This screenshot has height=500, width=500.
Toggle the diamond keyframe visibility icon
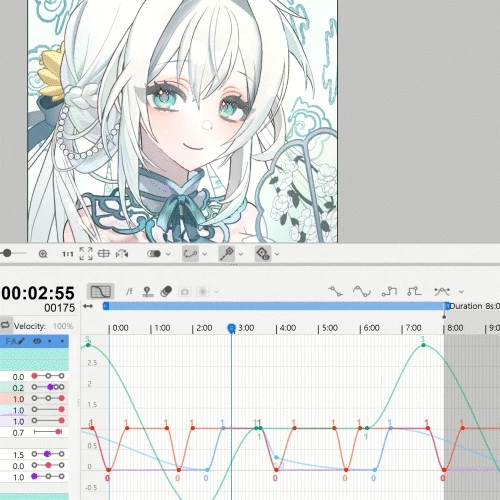pos(263,254)
